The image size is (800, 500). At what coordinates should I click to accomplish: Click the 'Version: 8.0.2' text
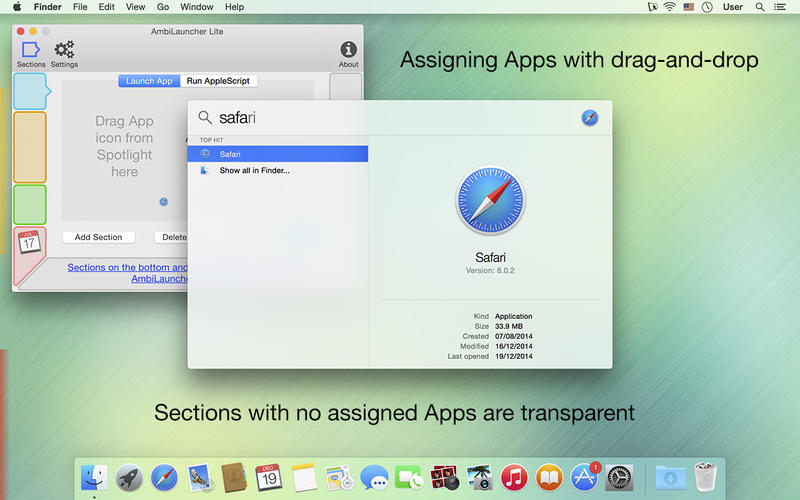[490, 270]
